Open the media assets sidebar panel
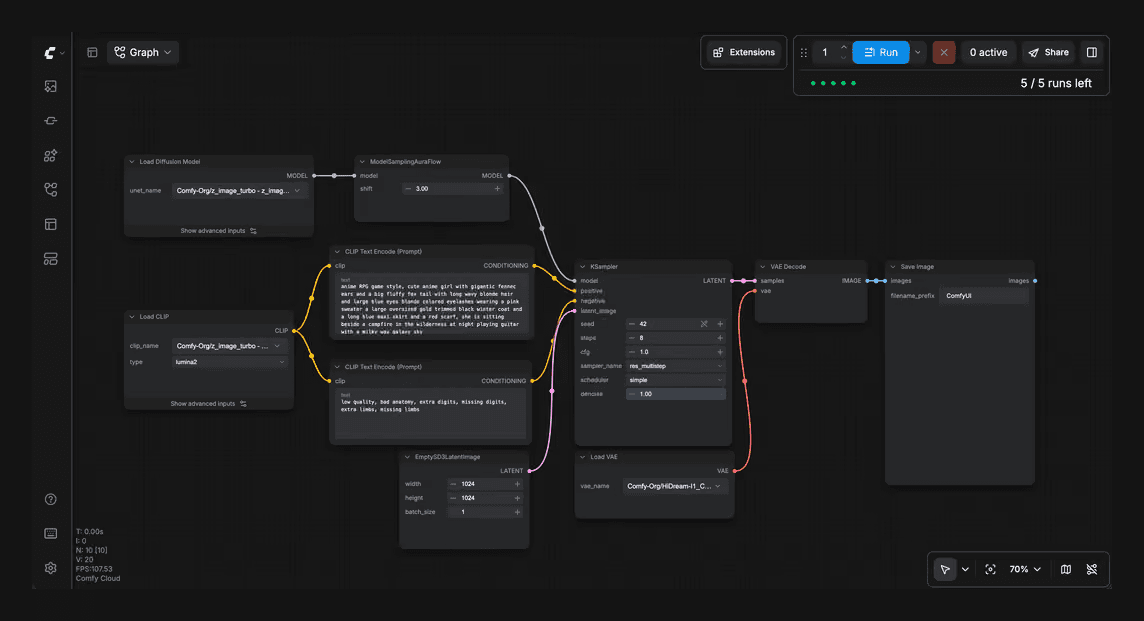 point(50,86)
